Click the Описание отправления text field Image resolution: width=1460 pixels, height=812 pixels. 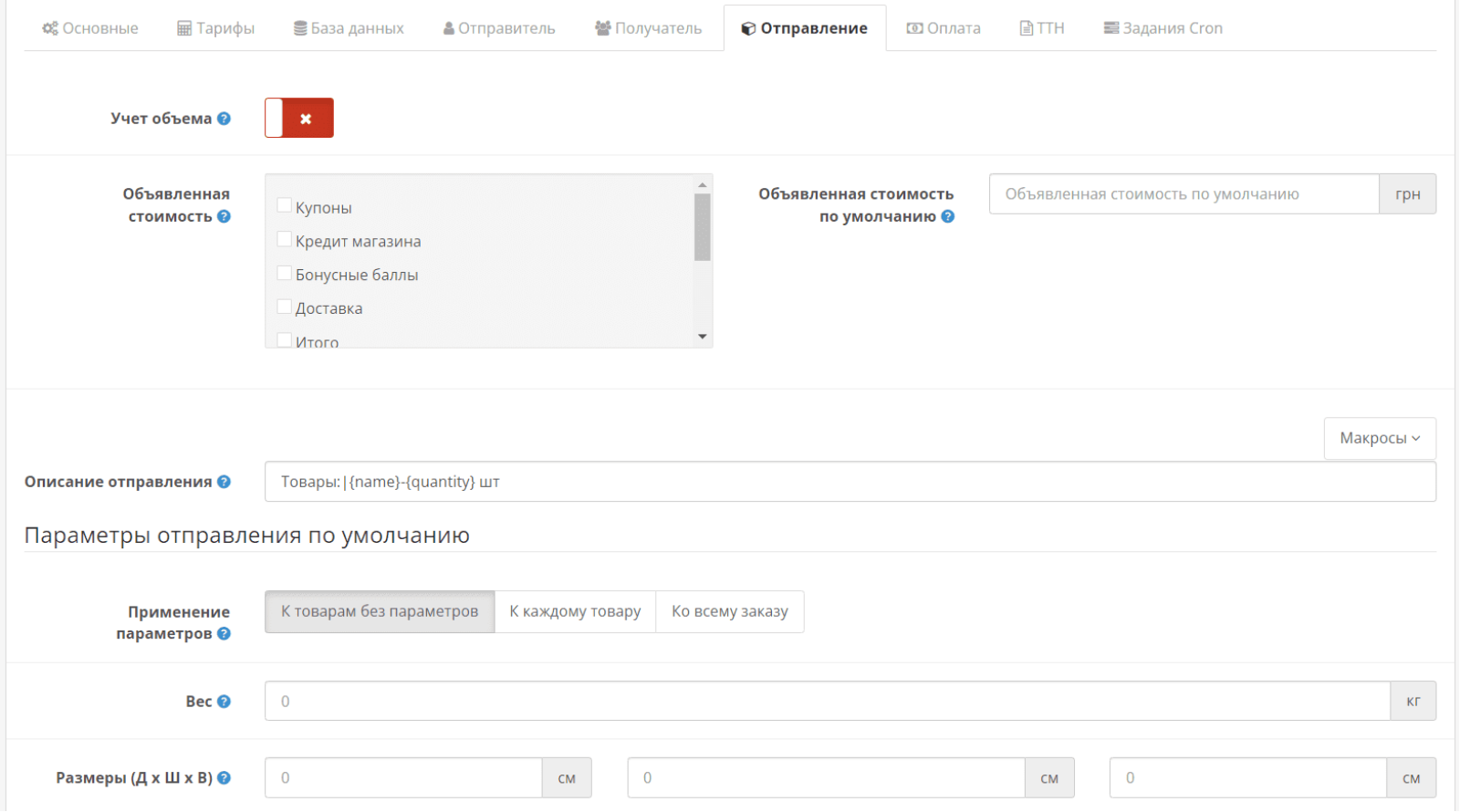click(x=850, y=482)
